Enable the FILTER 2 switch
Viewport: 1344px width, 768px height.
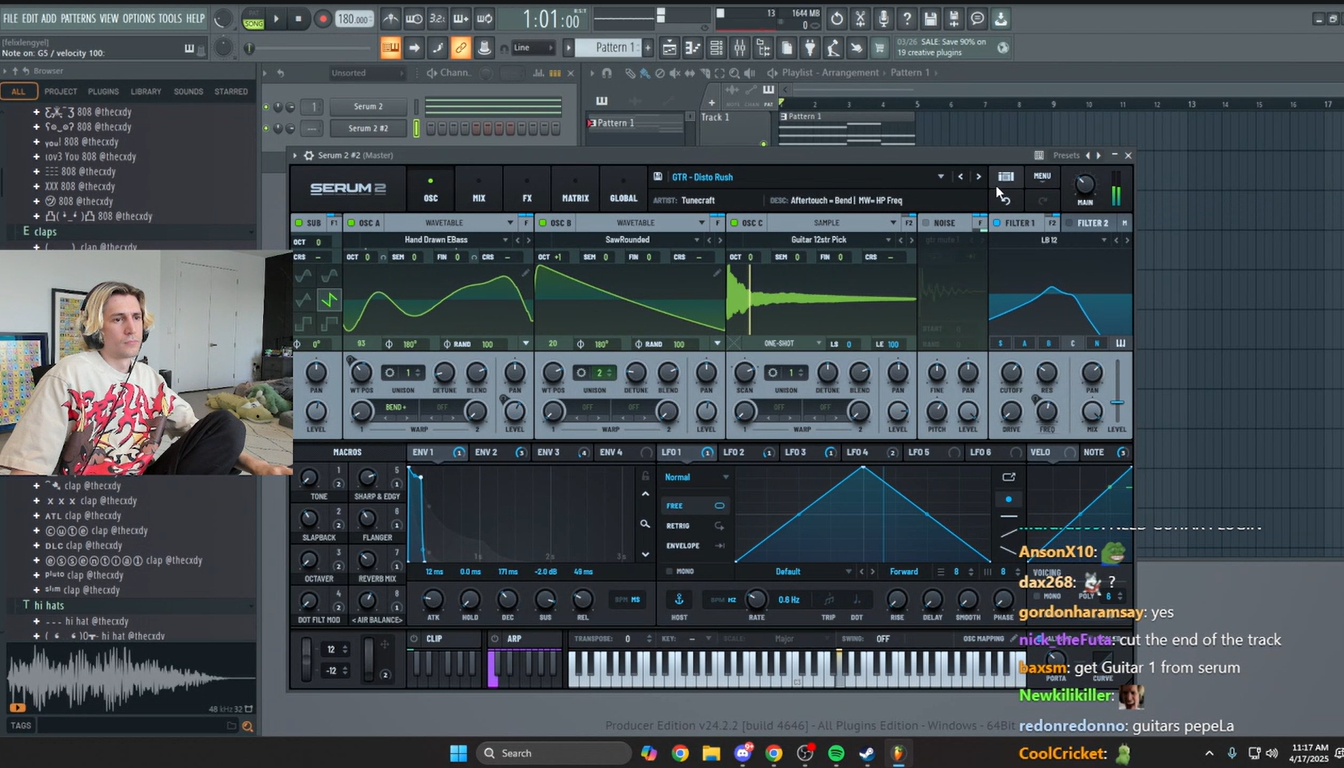coord(1069,223)
